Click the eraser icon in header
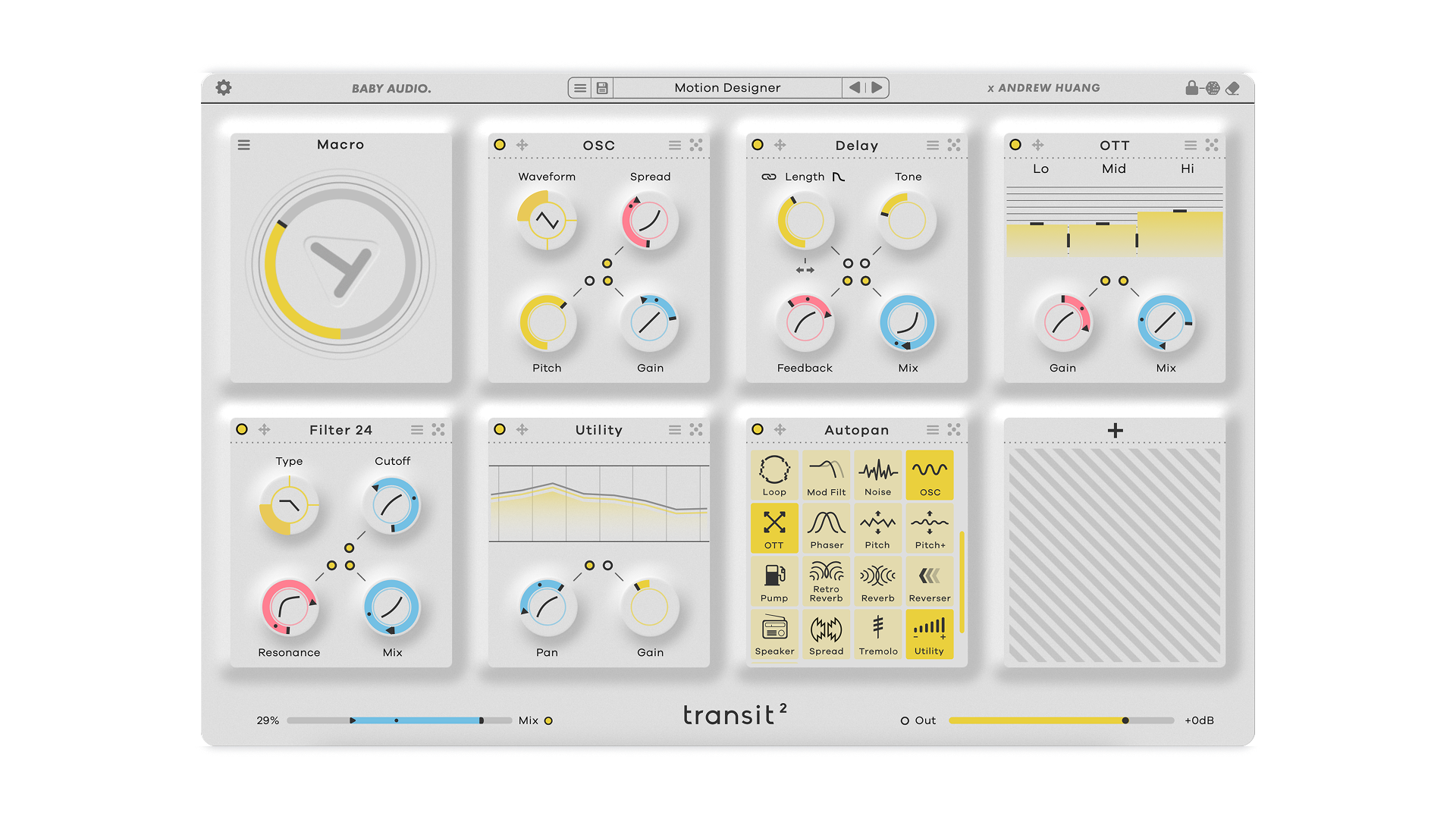This screenshot has height=819, width=1456. 1233,88
